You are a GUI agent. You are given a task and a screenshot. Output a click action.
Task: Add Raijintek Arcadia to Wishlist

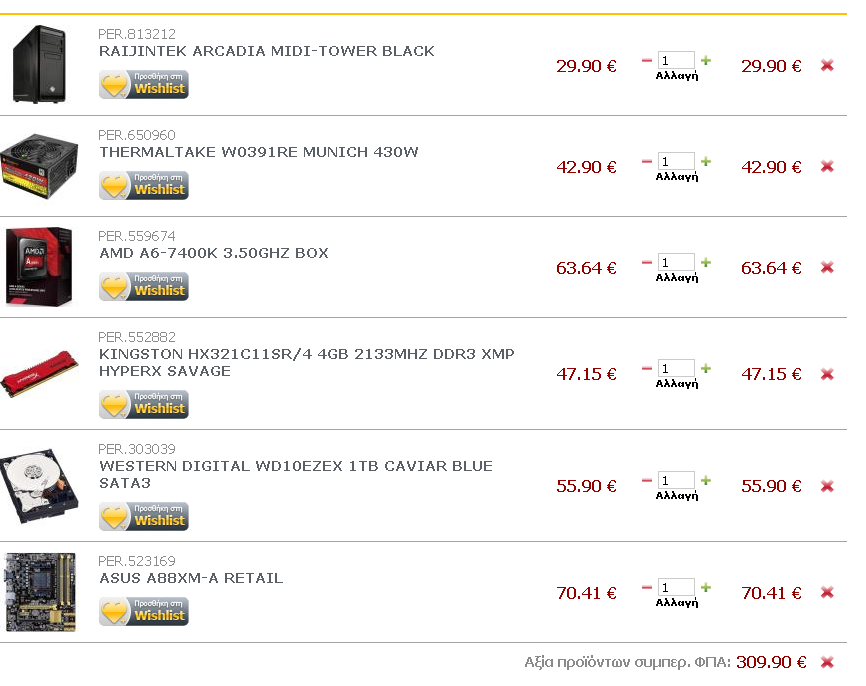144,84
